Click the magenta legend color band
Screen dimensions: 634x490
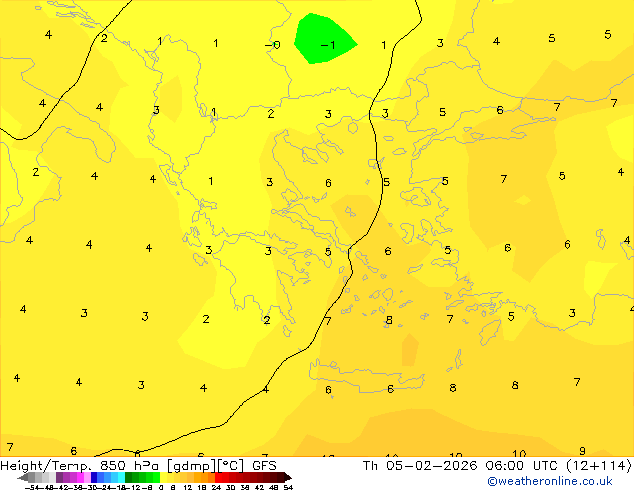click(80, 477)
